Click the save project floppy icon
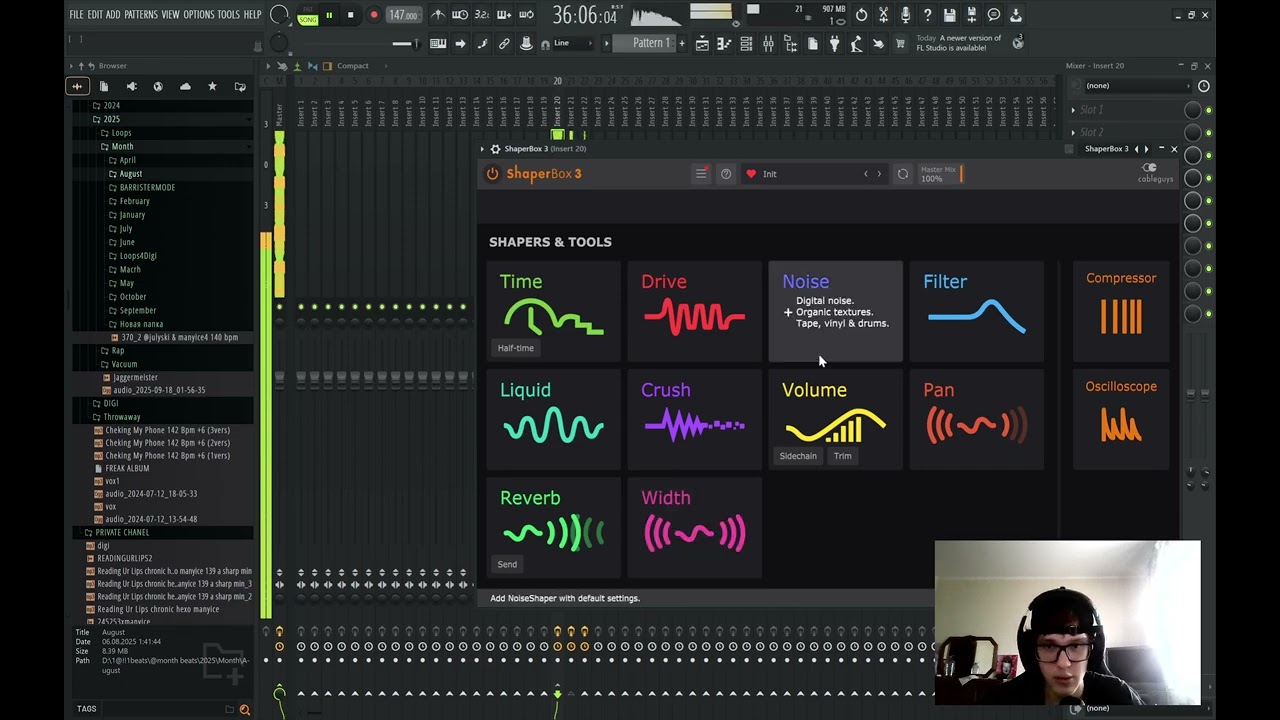The width and height of the screenshot is (1280, 720). [x=949, y=15]
